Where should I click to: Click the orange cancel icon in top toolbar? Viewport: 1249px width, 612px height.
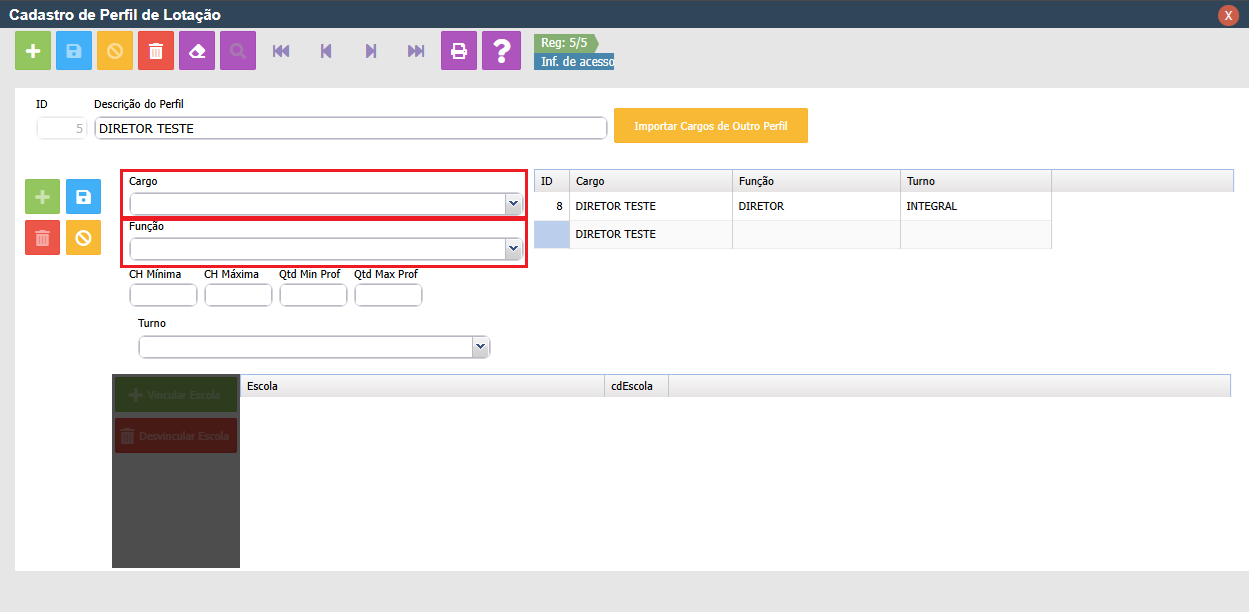coord(115,51)
